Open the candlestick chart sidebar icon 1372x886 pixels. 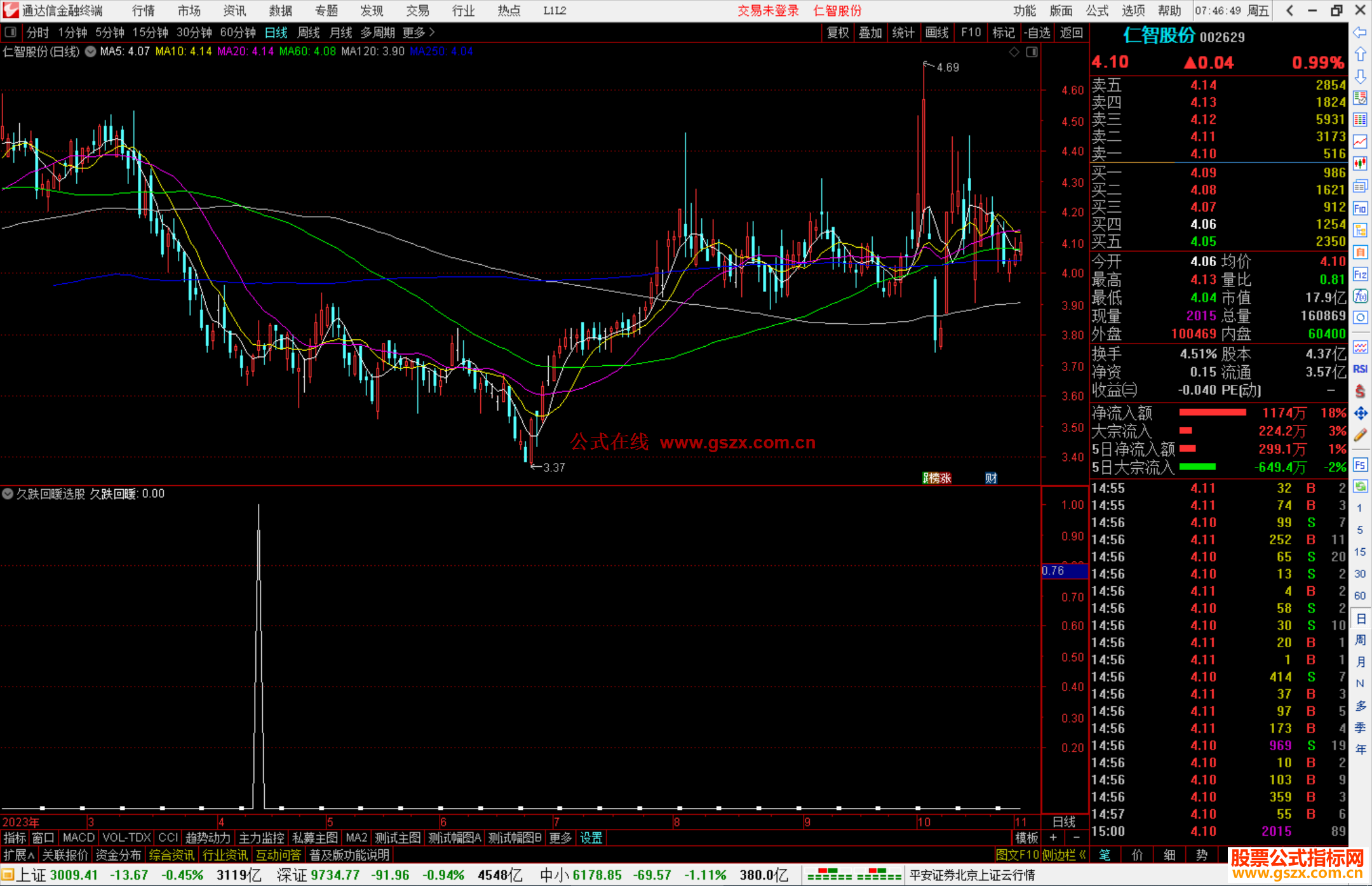pos(1360,164)
